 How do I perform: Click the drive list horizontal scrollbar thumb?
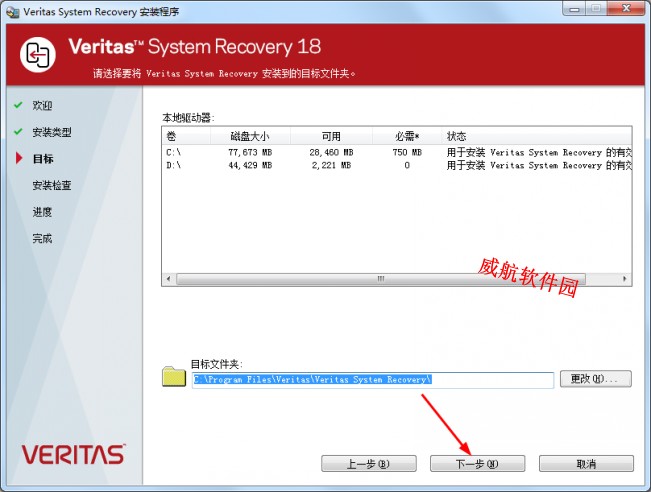(x=381, y=279)
